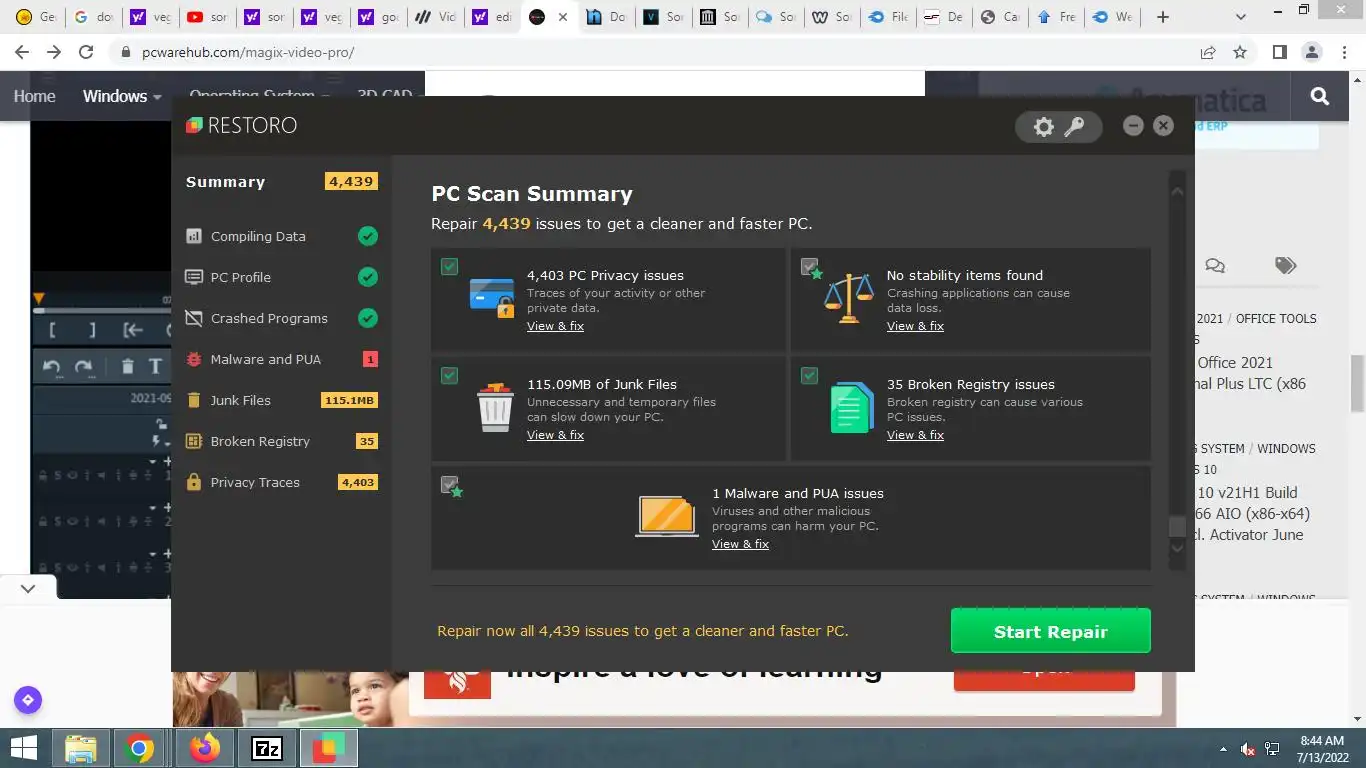Close the active browser tab
This screenshot has width=1366, height=768.
pos(563,17)
